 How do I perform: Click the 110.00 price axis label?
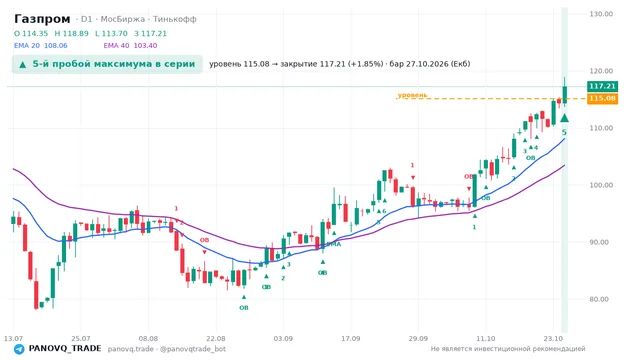601,128
